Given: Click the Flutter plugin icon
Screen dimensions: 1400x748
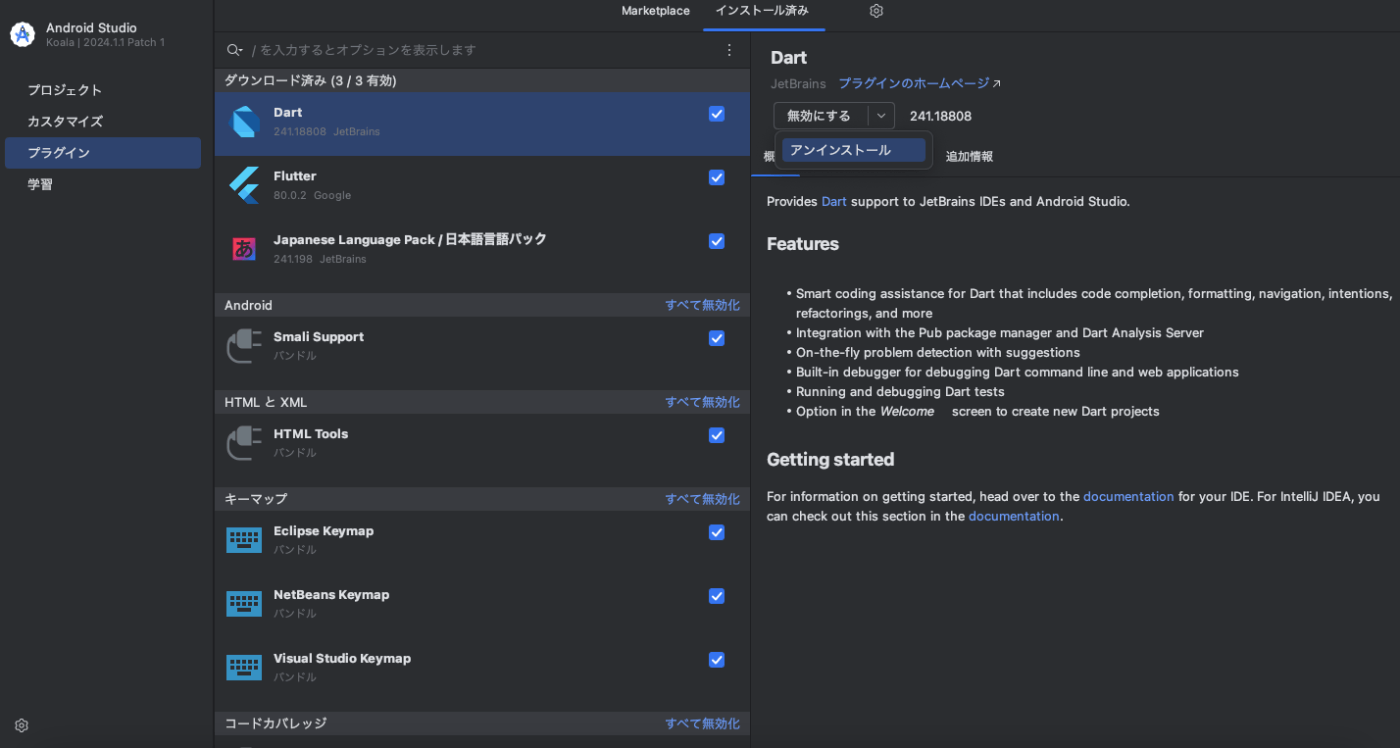Looking at the screenshot, I should (244, 186).
